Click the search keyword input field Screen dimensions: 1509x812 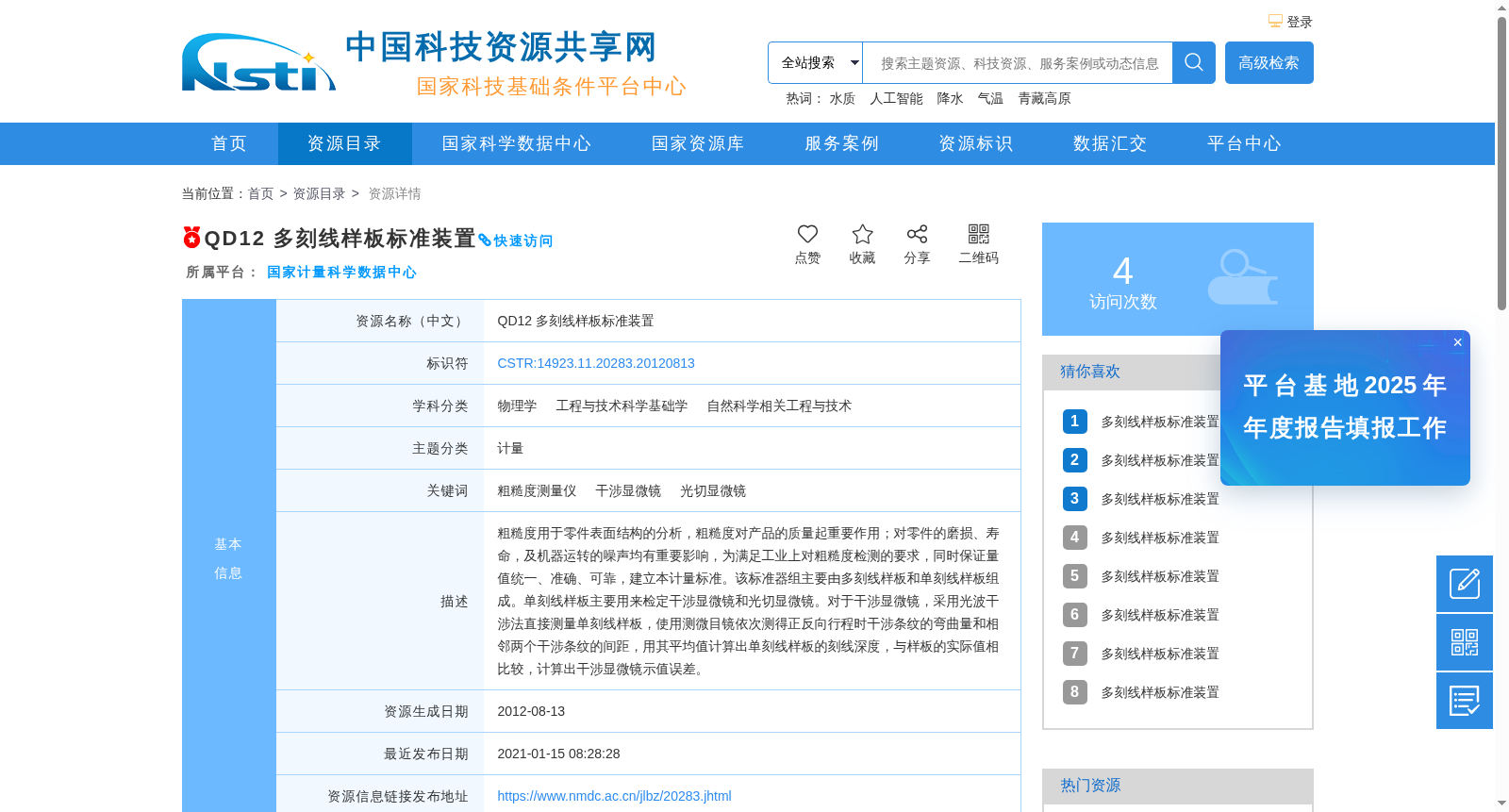(x=1018, y=62)
